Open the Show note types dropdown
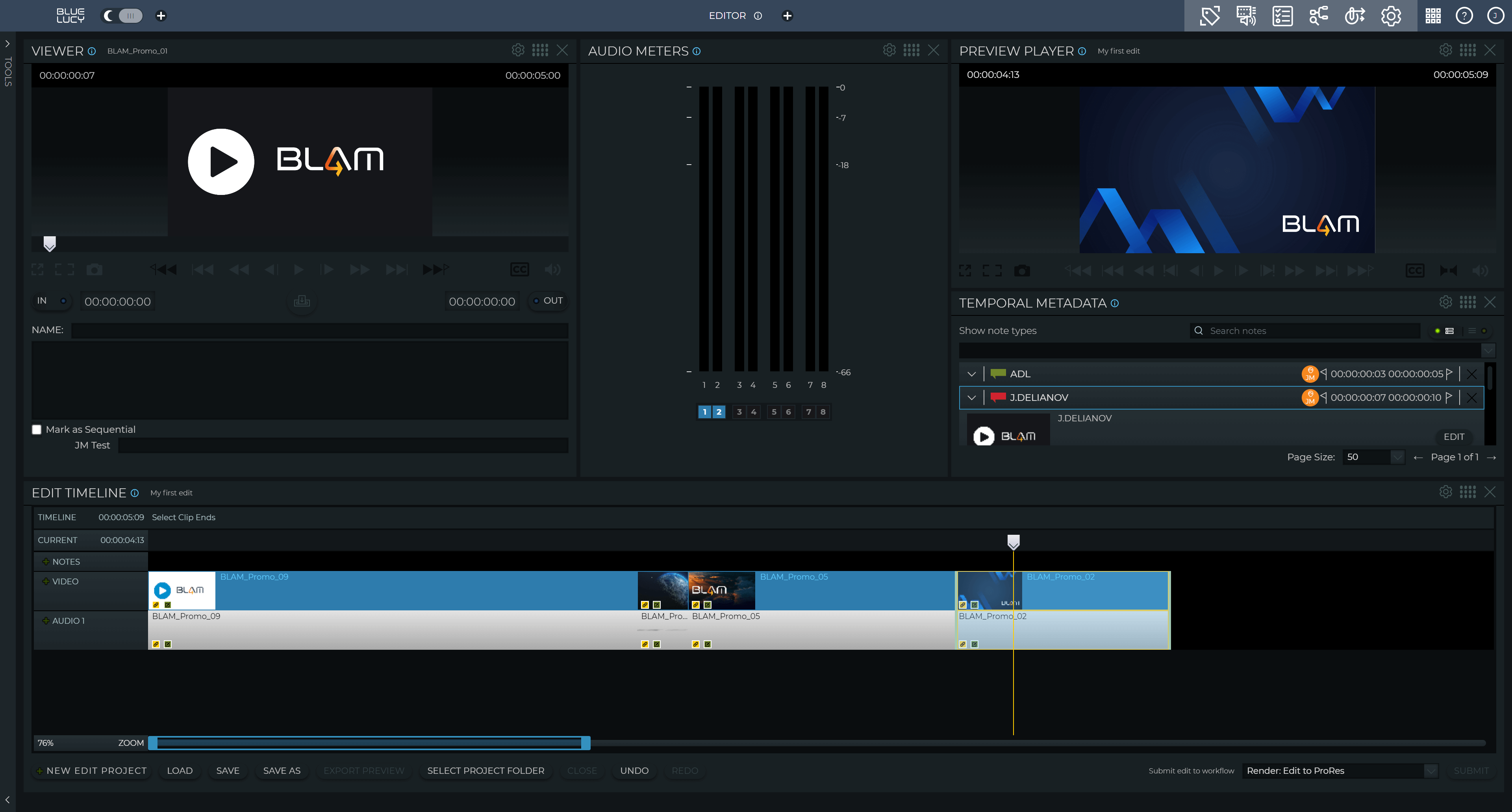 [x=1227, y=350]
